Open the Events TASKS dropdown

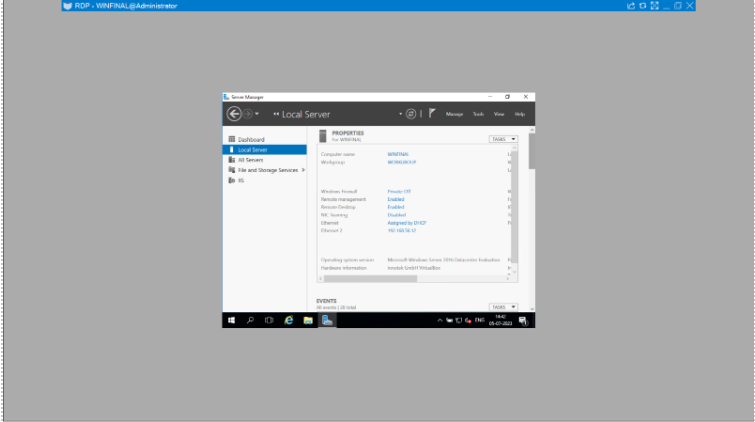503,307
